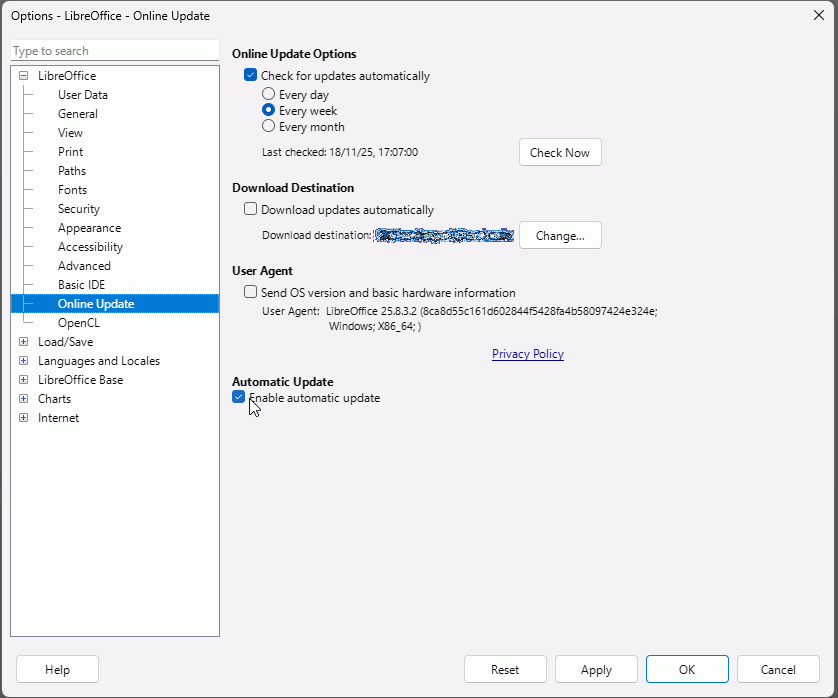The image size is (838, 698).
Task: Expand the Charts tree node
Action: [24, 399]
